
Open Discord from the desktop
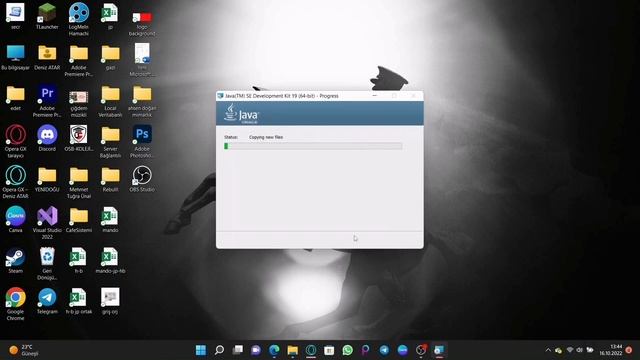(x=47, y=138)
